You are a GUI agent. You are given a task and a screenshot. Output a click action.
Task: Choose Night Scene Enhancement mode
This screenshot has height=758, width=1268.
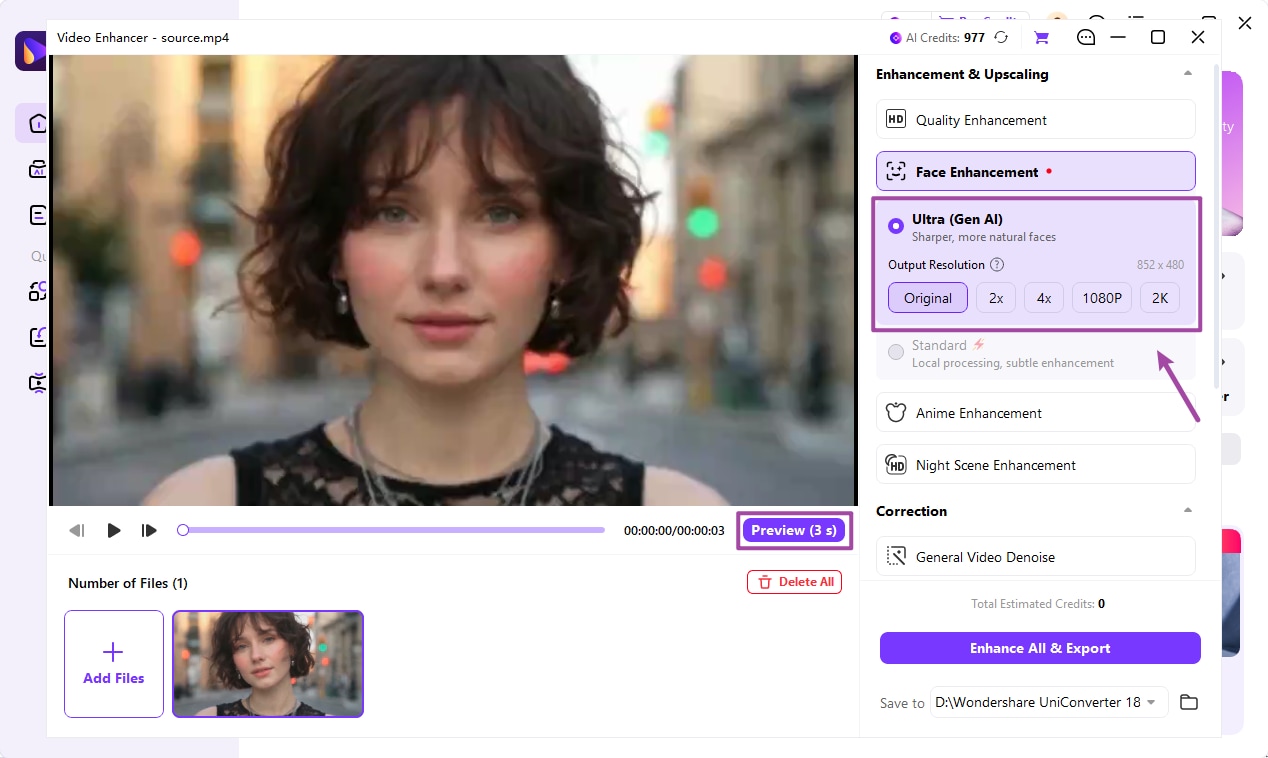(x=1036, y=465)
